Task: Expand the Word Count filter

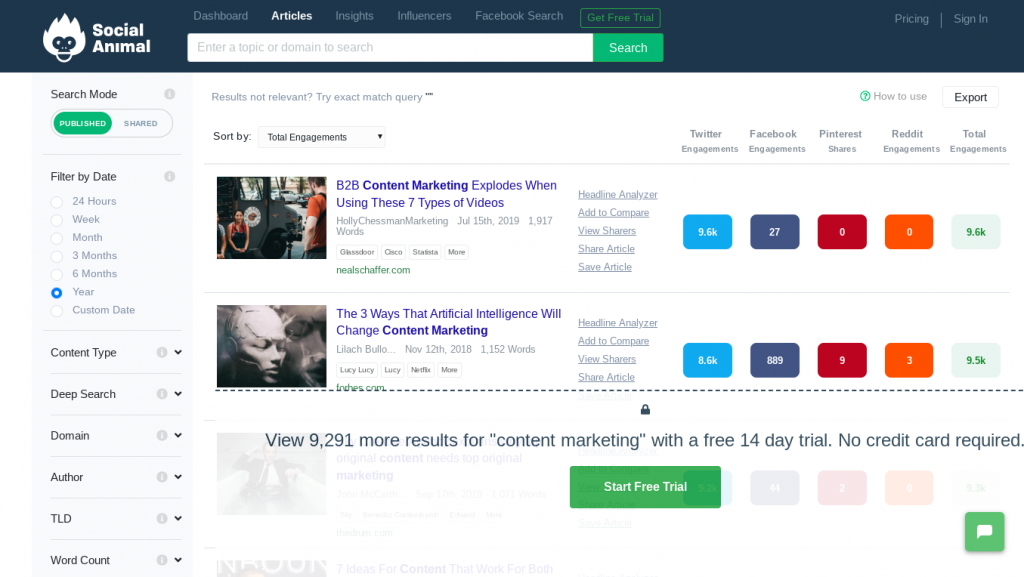Action: click(178, 560)
